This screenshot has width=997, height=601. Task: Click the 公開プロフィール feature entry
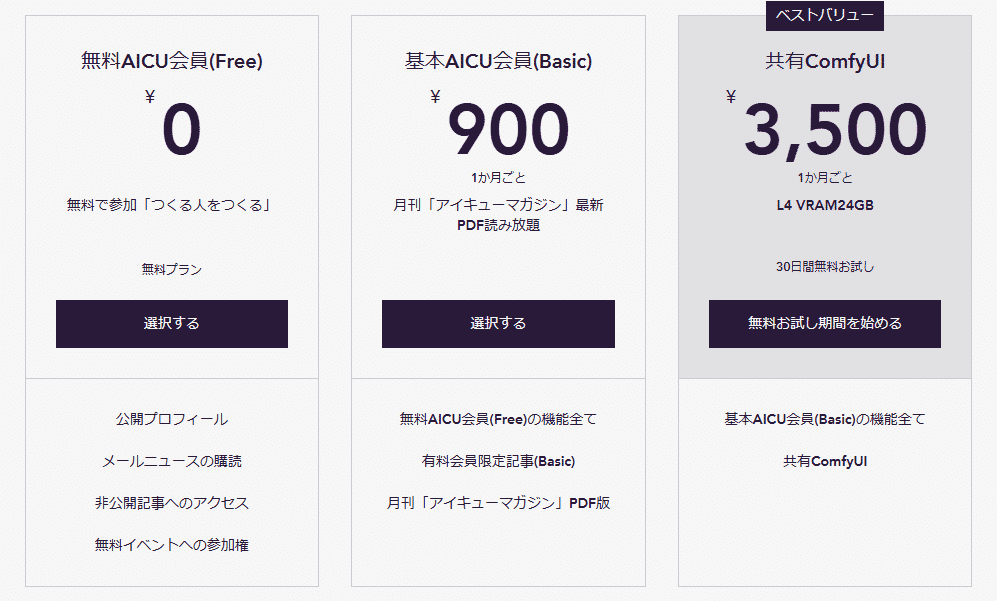click(171, 420)
